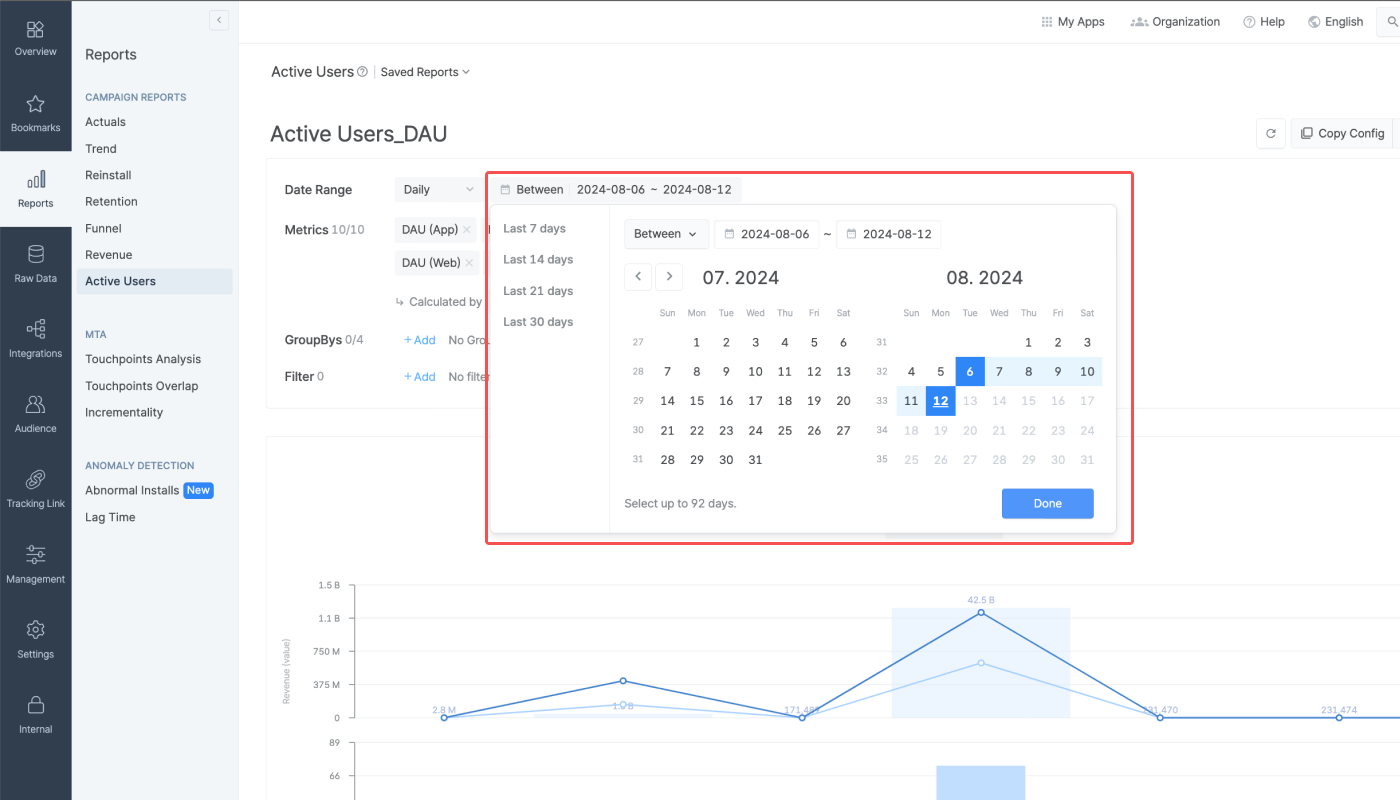Image resolution: width=1400 pixels, height=800 pixels.
Task: Click the Active Users help icon
Action: (362, 72)
